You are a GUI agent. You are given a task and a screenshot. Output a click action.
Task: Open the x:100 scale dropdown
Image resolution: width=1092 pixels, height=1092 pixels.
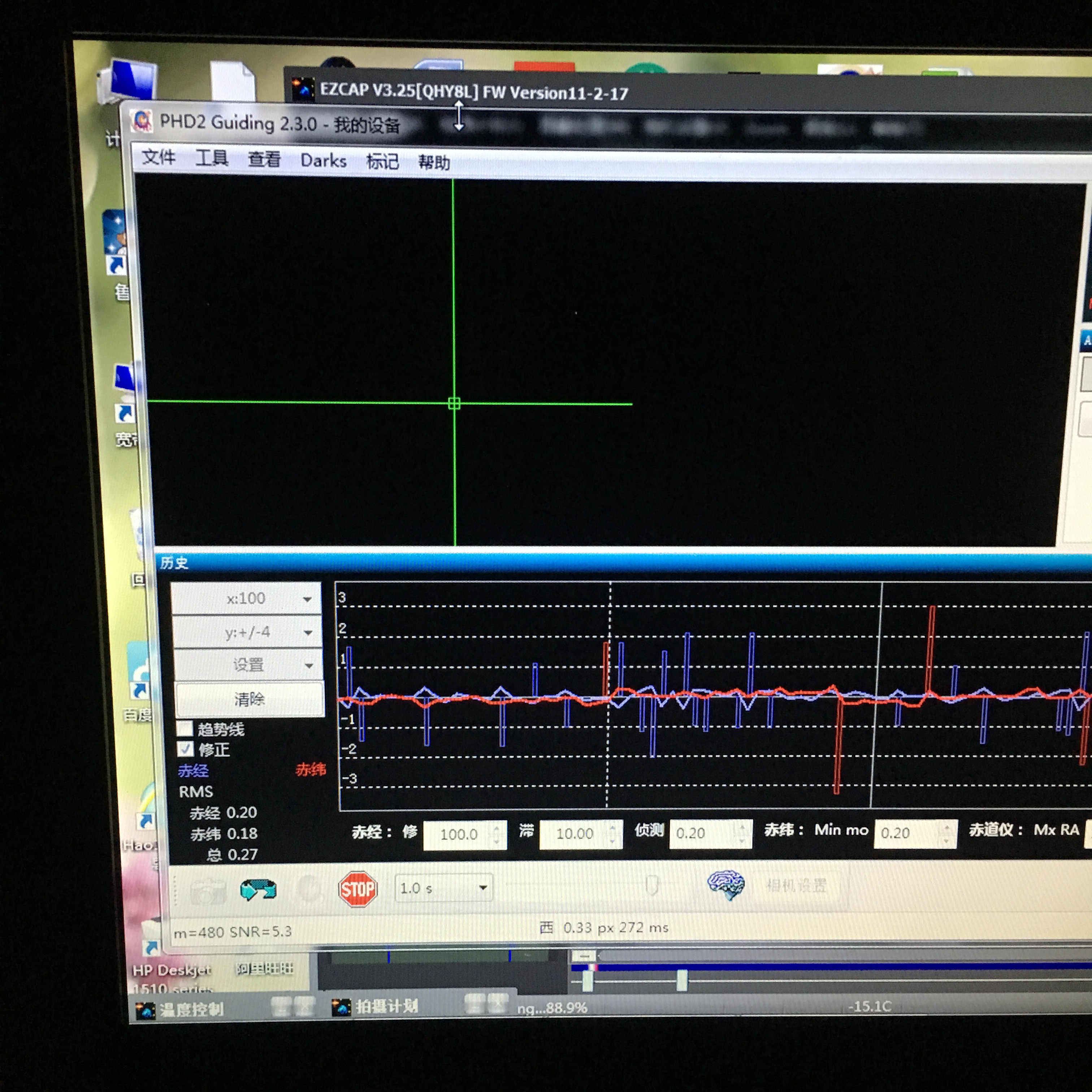pos(246,599)
